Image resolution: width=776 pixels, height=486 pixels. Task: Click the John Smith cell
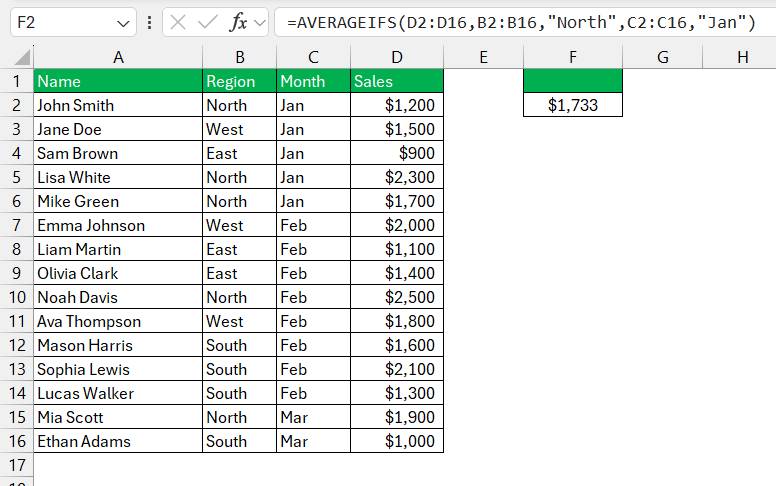tap(118, 105)
